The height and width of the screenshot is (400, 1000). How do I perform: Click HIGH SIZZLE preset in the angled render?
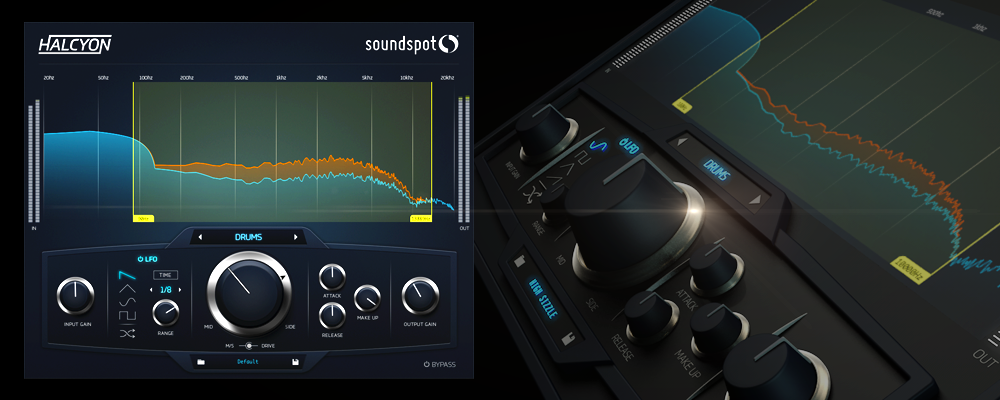pyautogui.click(x=543, y=298)
